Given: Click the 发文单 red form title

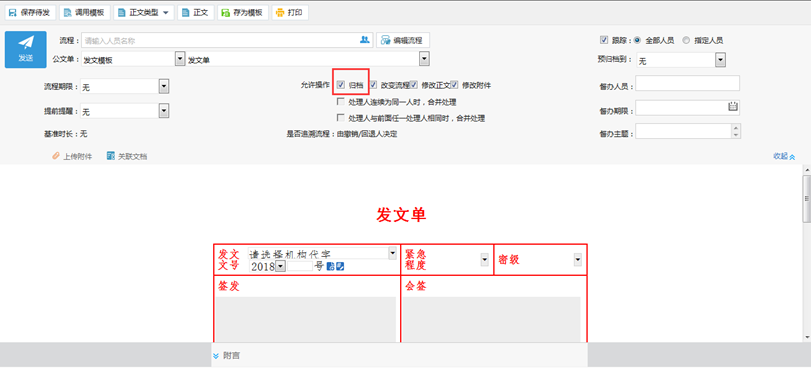Looking at the screenshot, I should [401, 215].
